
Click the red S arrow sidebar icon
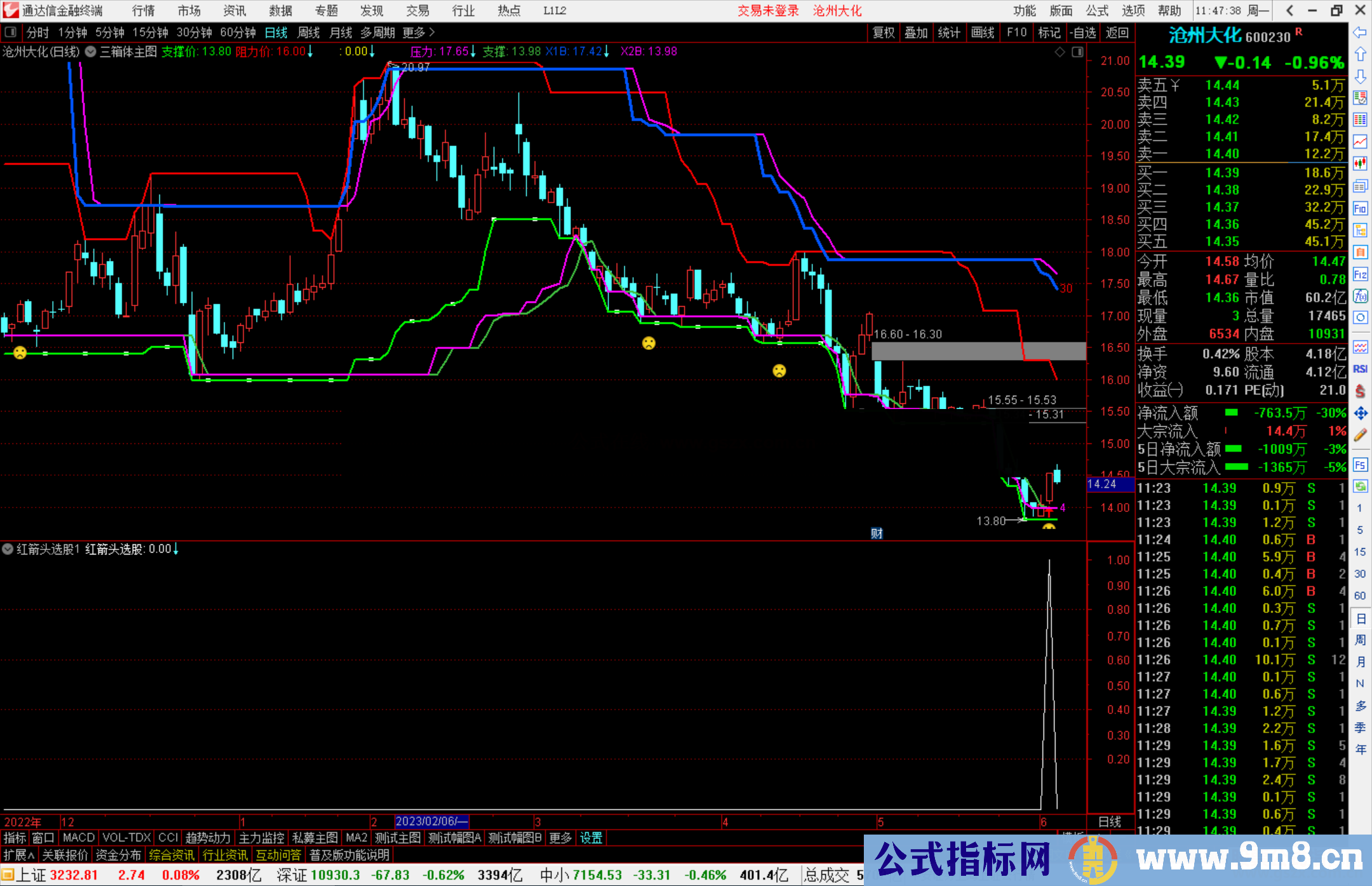point(1360,391)
